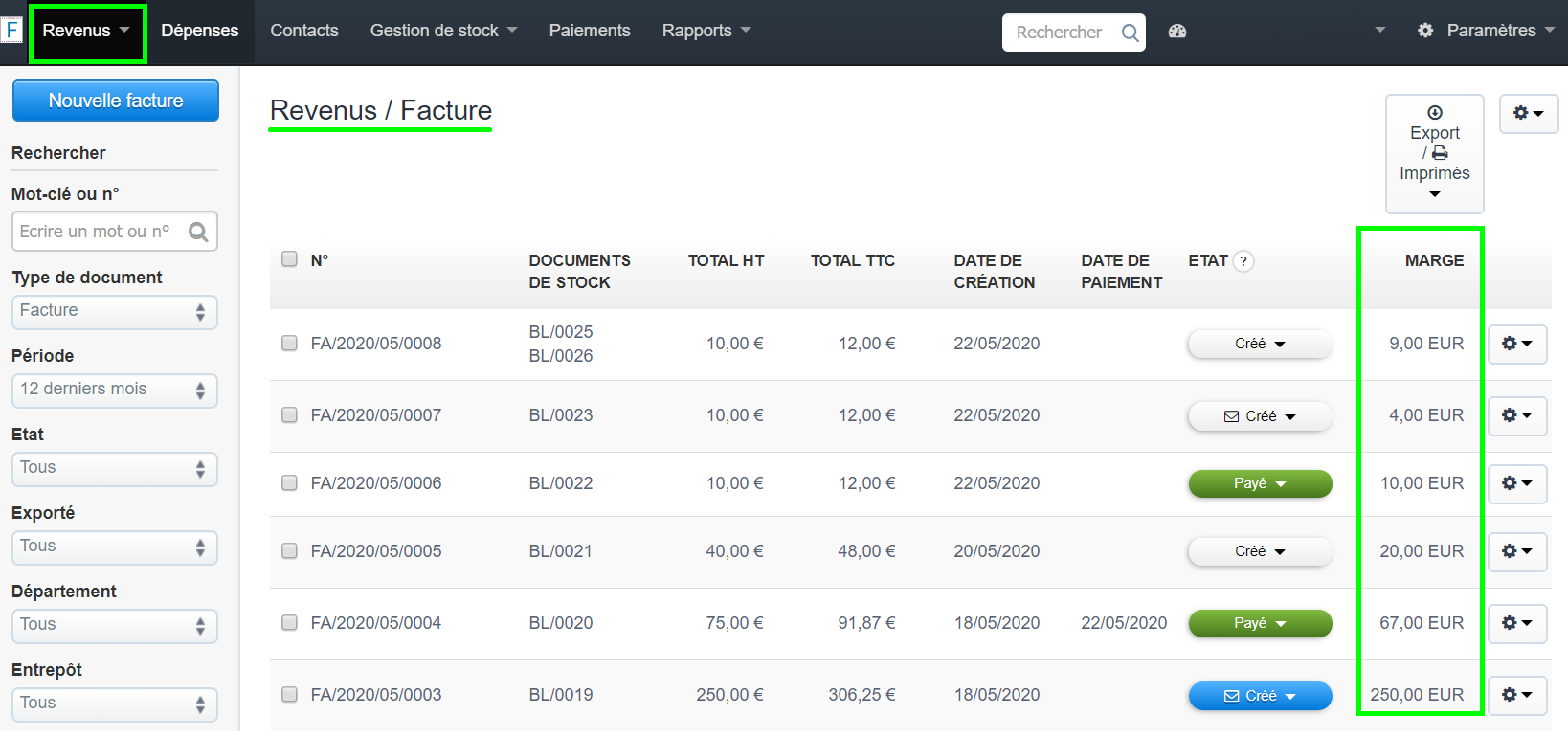
Task: Tick the checkbox for invoice FA/2020/05/0007
Action: click(x=289, y=415)
